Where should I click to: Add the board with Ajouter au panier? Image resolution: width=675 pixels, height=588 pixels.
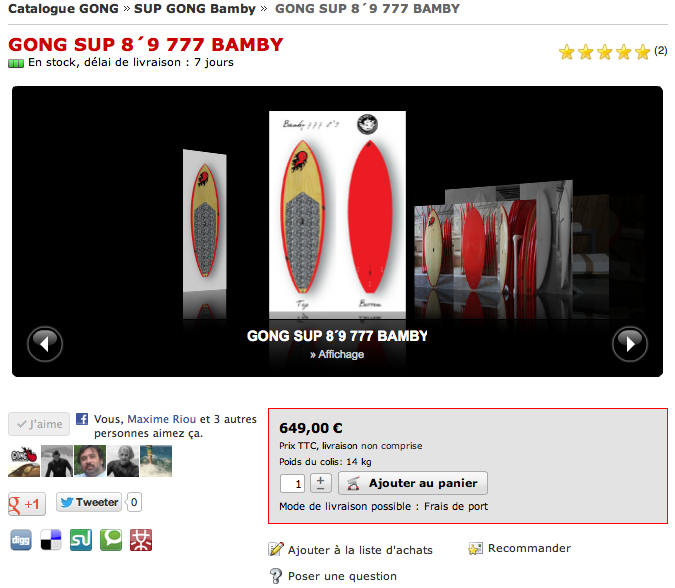click(x=413, y=483)
